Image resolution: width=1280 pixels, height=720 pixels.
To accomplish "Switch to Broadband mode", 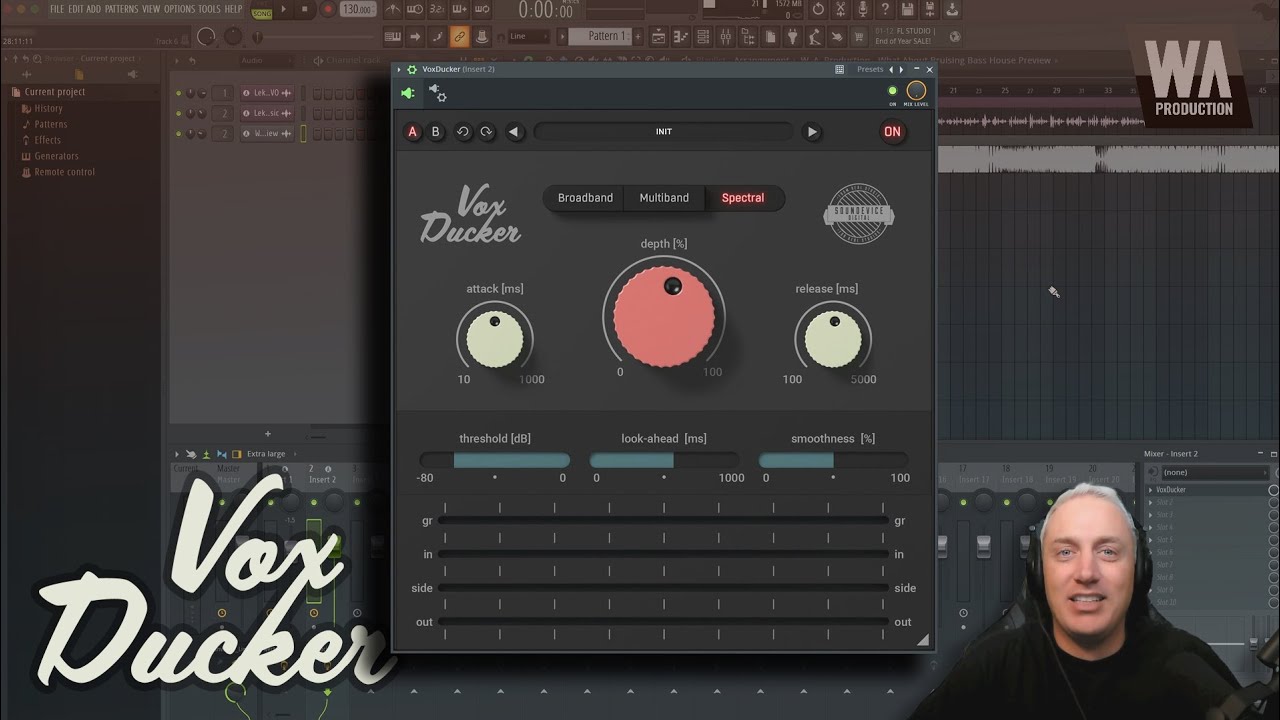I will (585, 198).
